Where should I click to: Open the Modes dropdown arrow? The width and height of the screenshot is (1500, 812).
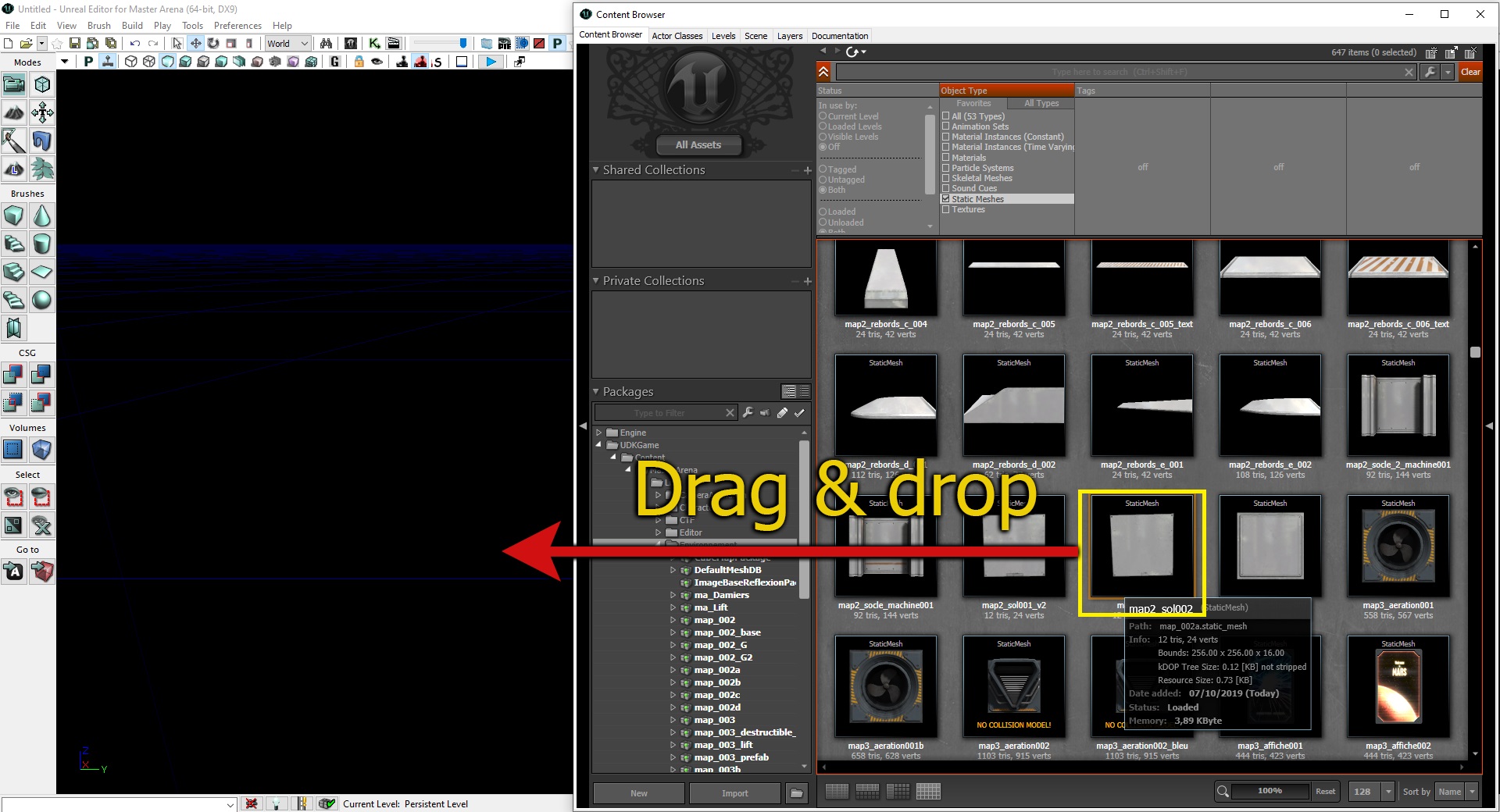[x=65, y=62]
